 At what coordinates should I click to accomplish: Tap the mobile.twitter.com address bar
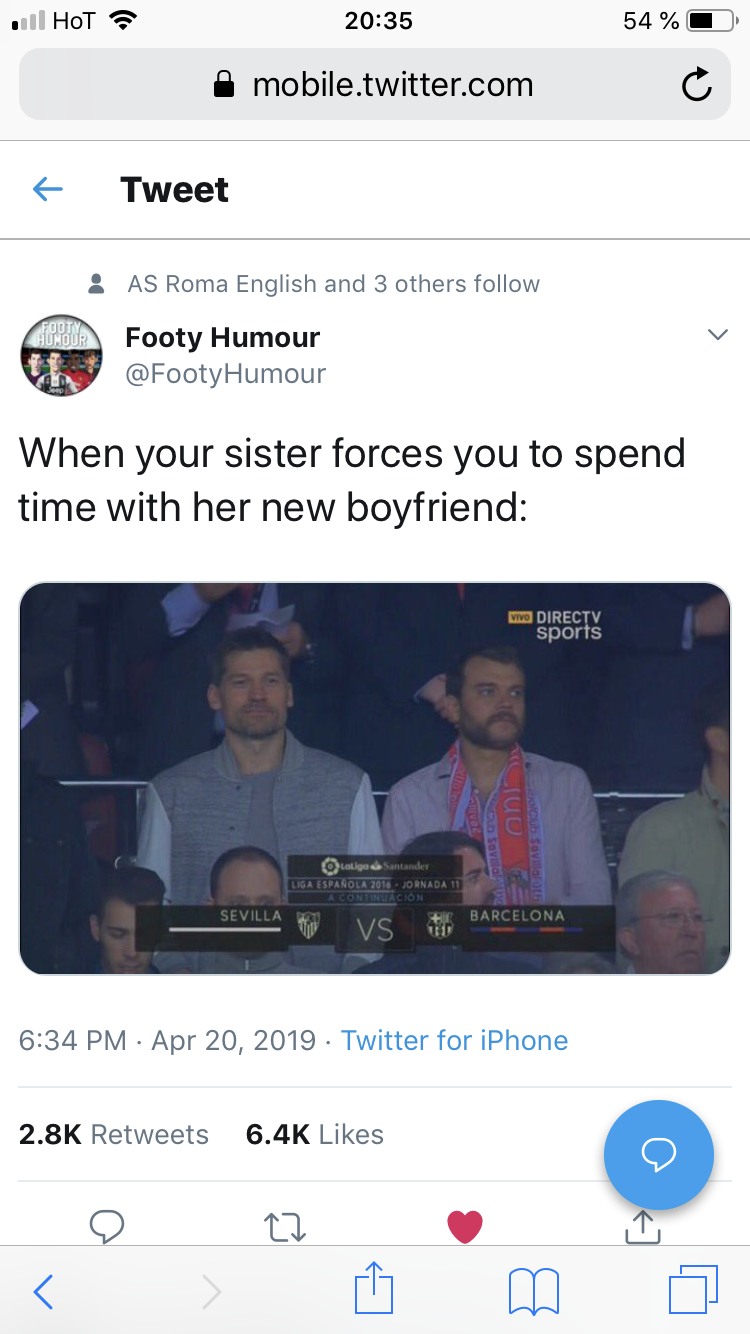375,85
